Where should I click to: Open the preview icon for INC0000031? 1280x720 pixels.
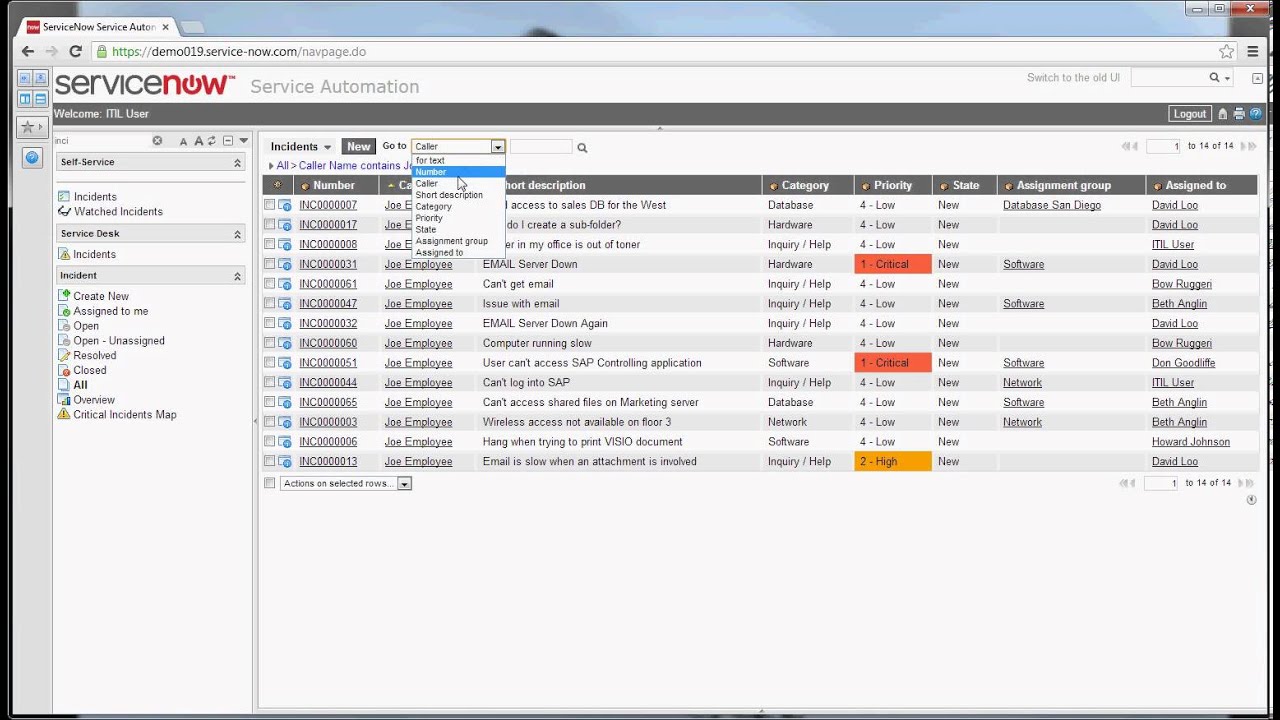tap(285, 265)
